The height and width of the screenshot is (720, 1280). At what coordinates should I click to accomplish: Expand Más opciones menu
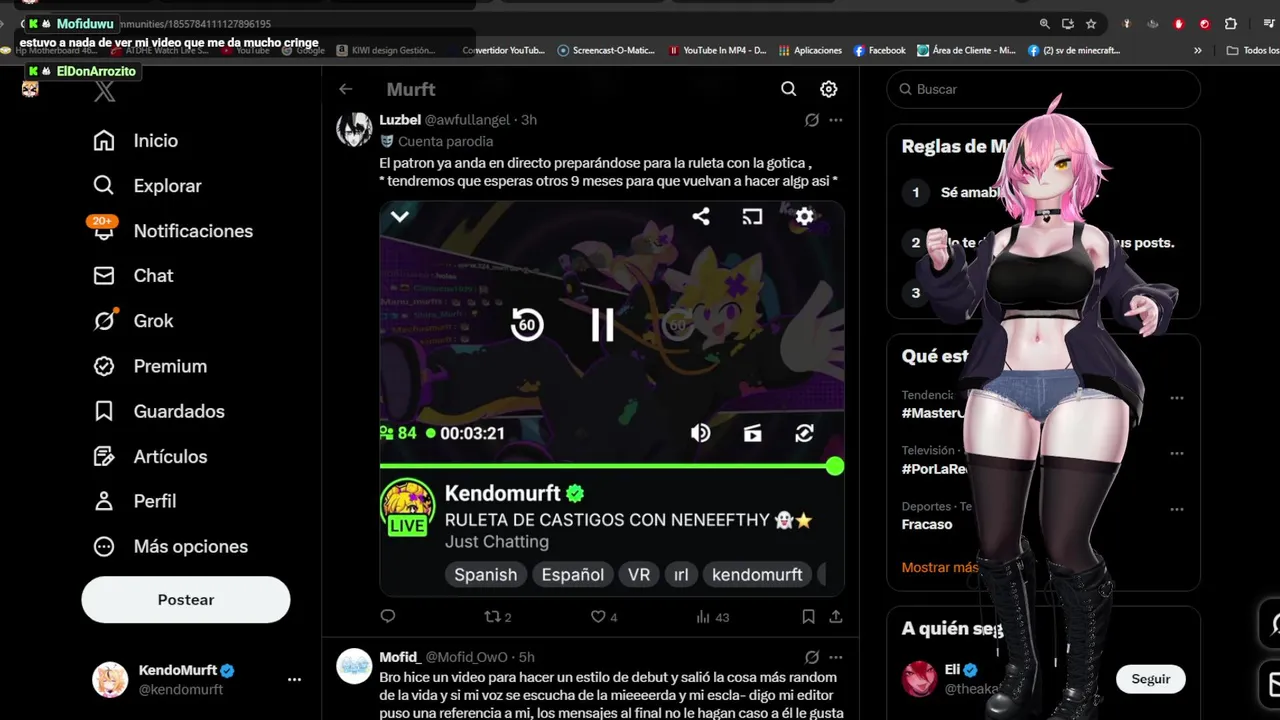click(x=170, y=546)
